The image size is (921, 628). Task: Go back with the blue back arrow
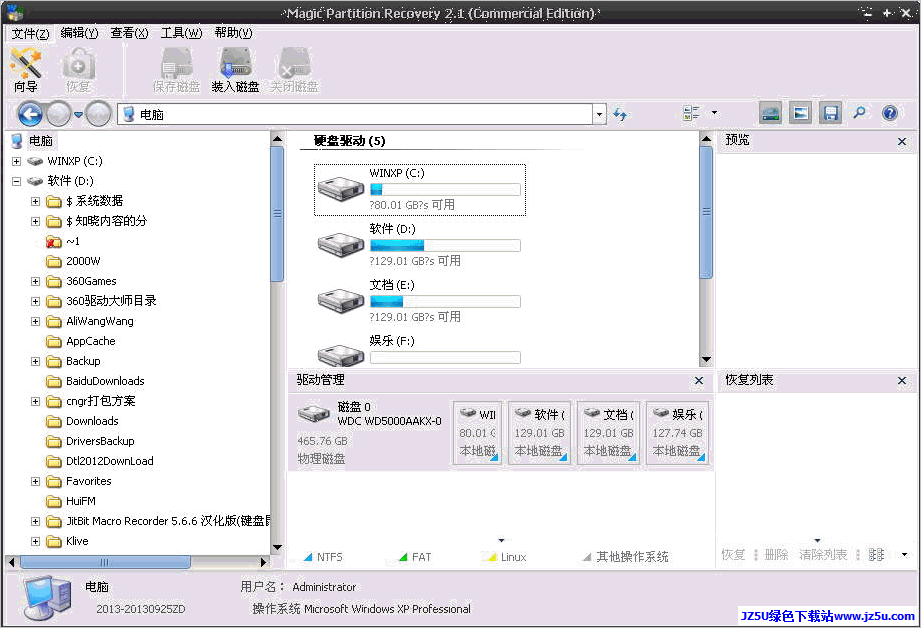30,113
